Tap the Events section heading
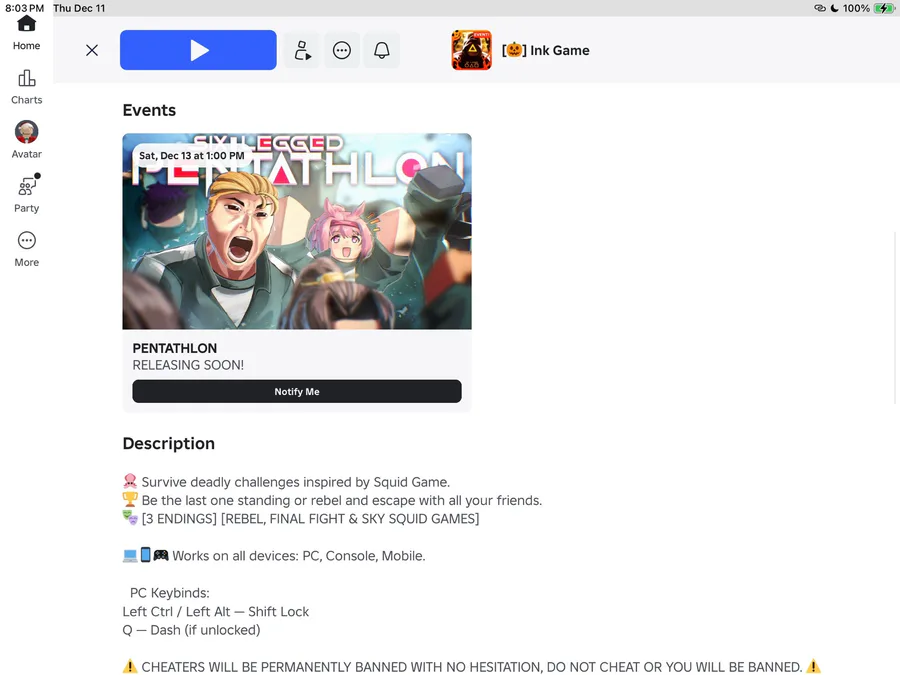The height and width of the screenshot is (675, 900). pos(149,110)
